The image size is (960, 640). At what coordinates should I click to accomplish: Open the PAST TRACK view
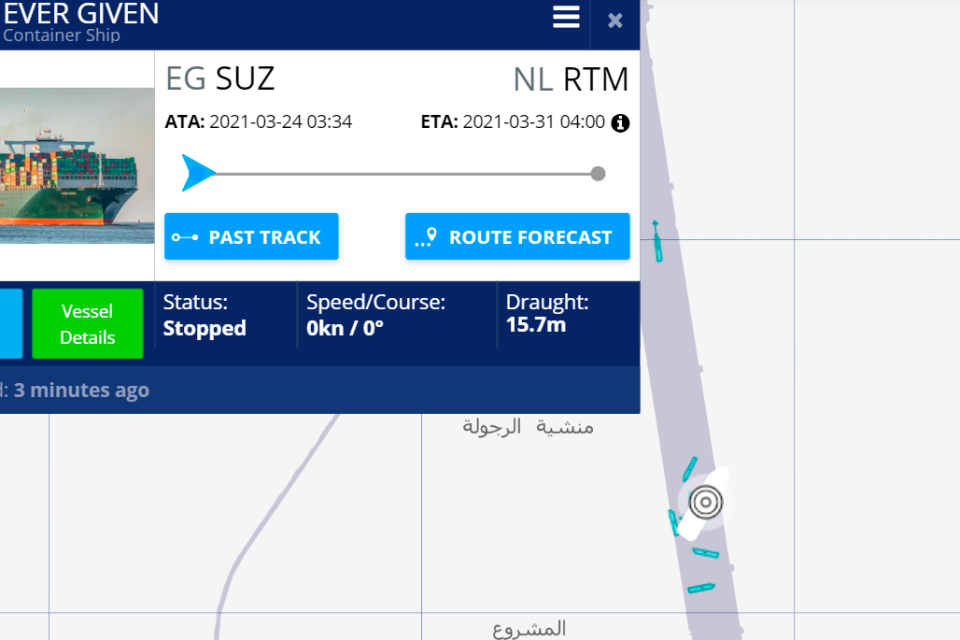coord(251,236)
